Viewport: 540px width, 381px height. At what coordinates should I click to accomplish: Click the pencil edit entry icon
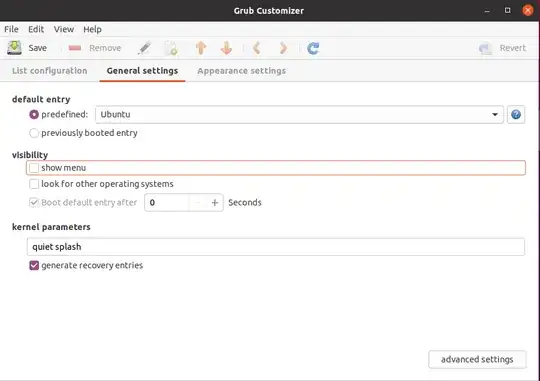tap(145, 48)
